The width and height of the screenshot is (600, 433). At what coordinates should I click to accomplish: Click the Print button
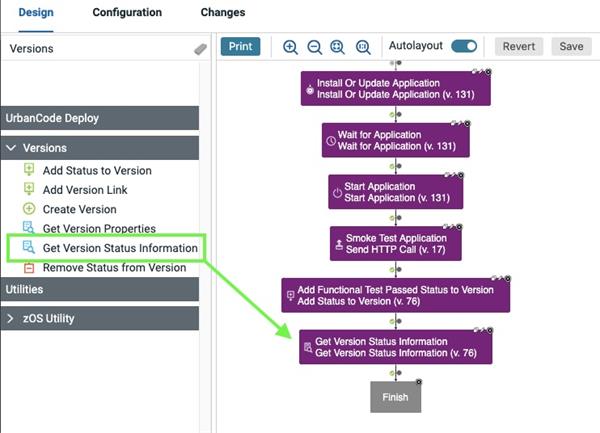240,47
